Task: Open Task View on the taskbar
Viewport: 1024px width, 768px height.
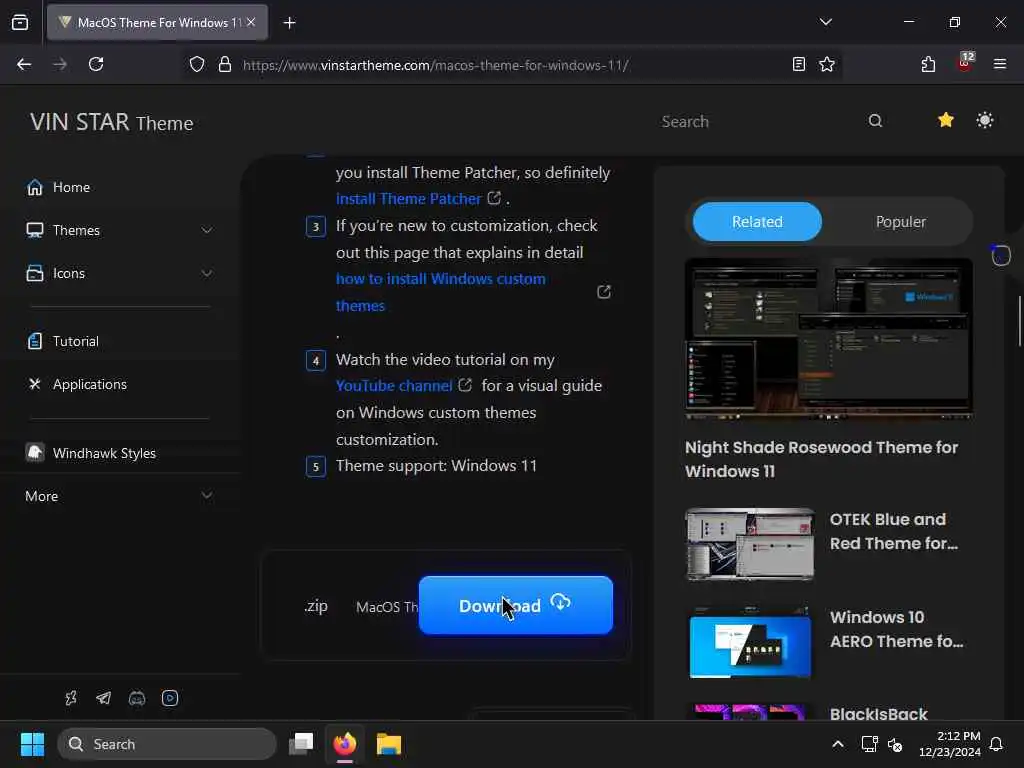Action: pos(301,744)
